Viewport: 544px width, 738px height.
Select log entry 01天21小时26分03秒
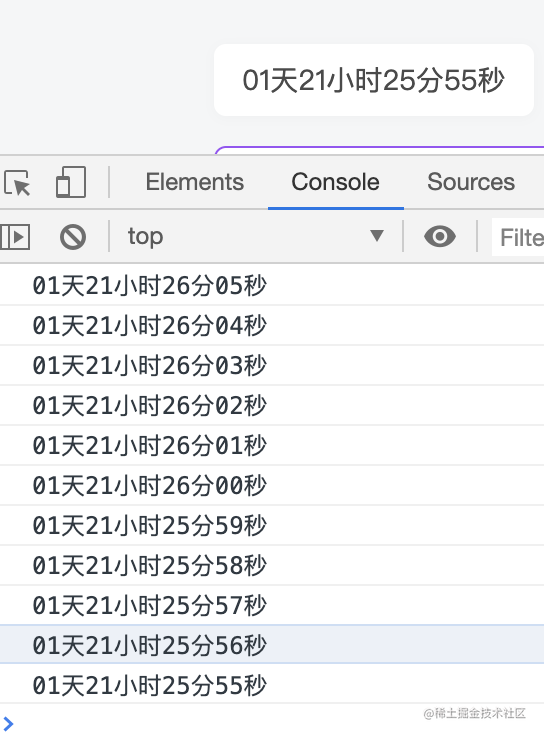[272, 365]
